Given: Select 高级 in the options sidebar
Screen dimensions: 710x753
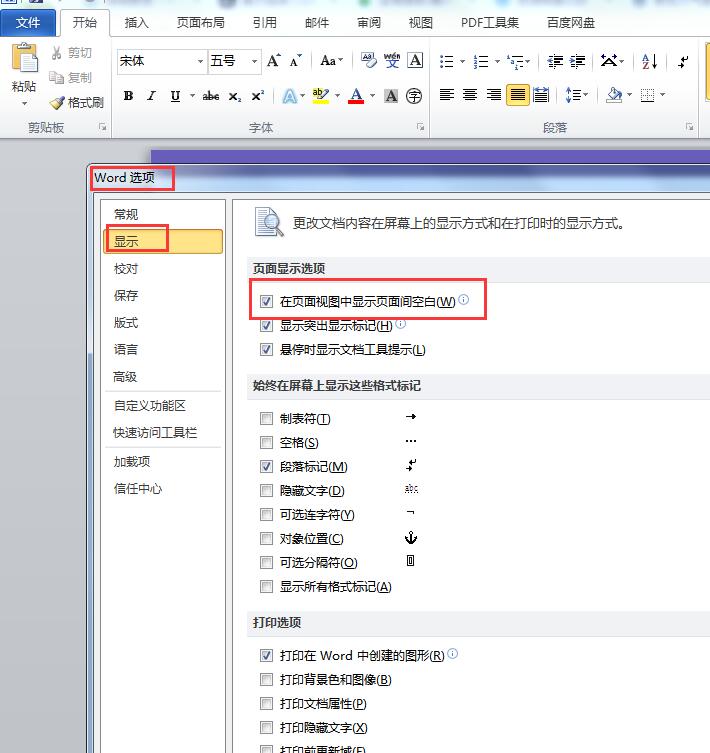Looking at the screenshot, I should tap(125, 377).
